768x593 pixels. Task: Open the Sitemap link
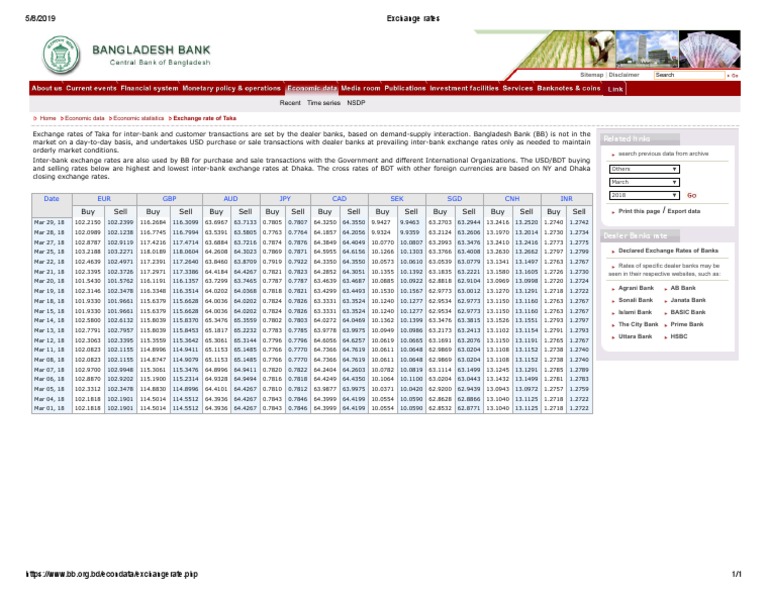pos(591,75)
